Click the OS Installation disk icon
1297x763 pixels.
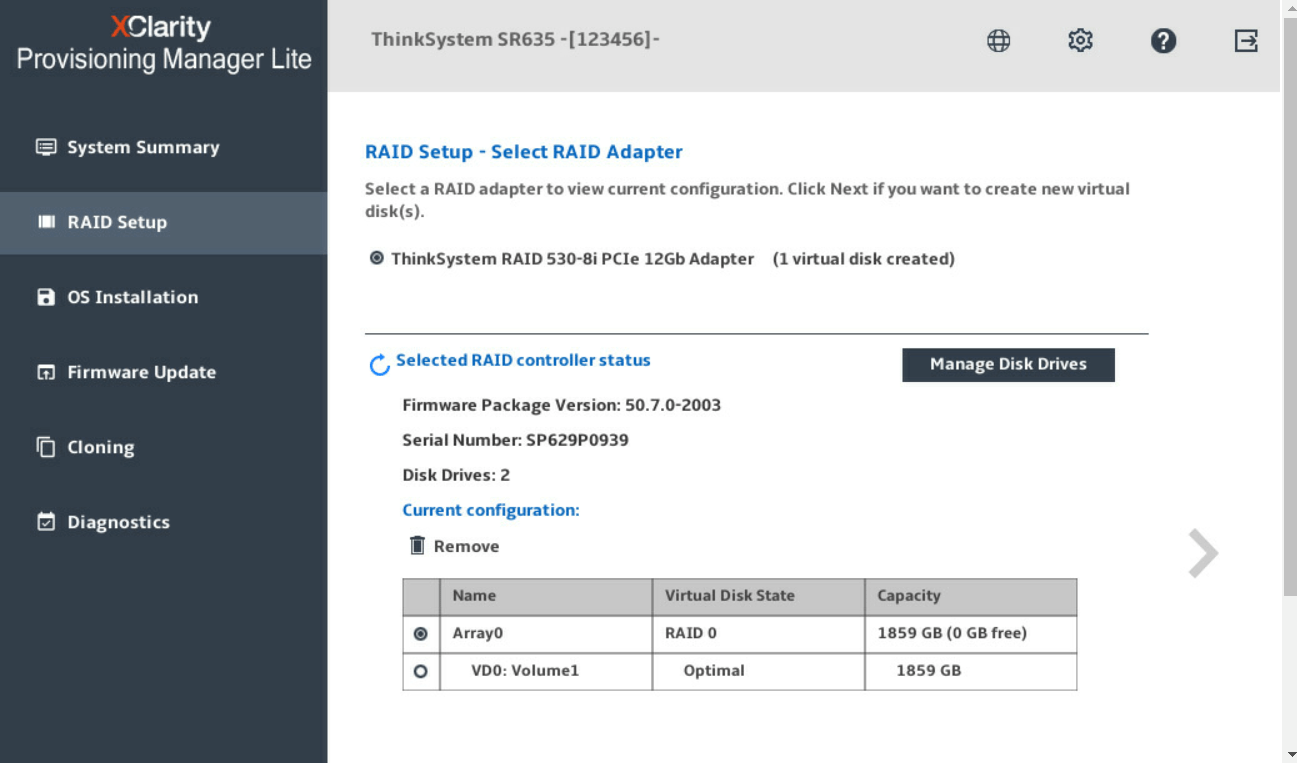point(46,297)
